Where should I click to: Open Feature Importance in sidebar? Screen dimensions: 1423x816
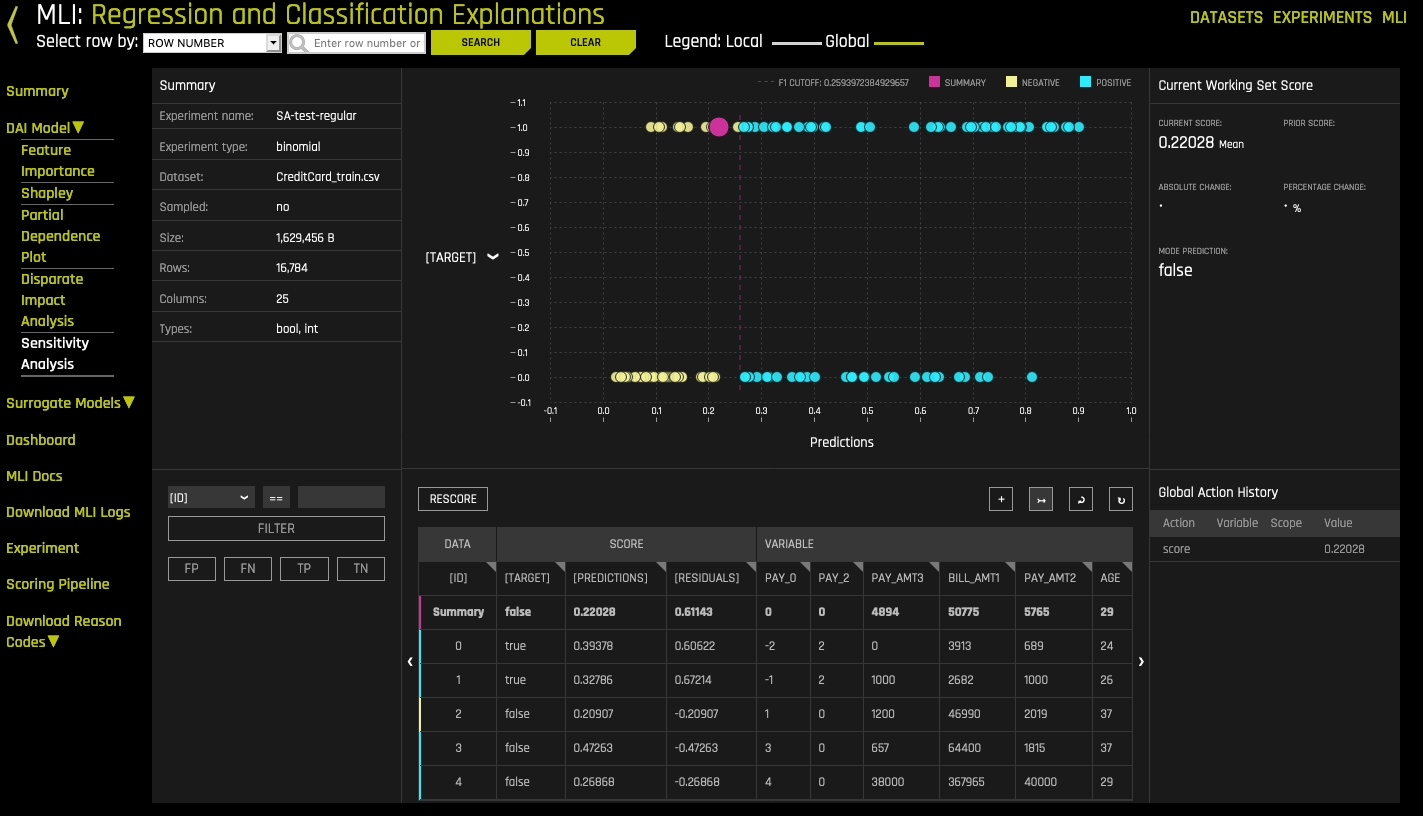click(58, 160)
